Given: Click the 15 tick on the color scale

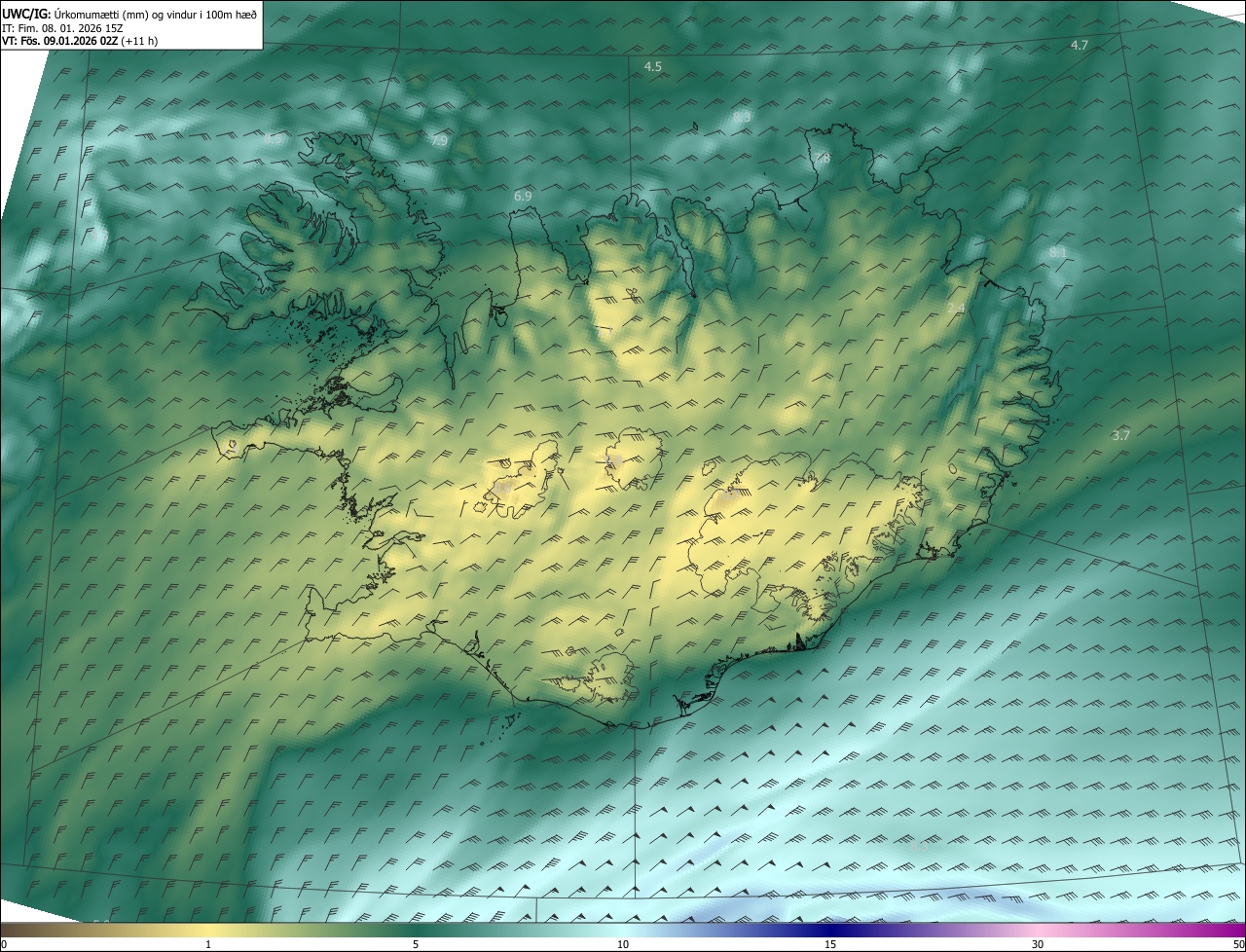Looking at the screenshot, I should point(830,944).
